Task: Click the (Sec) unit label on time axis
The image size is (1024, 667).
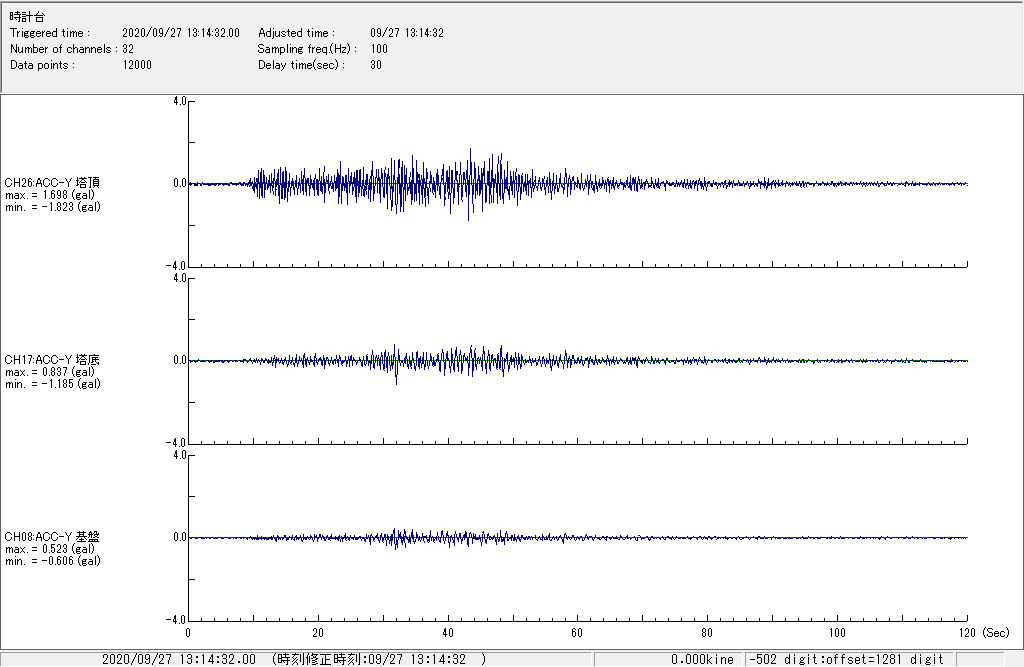Action: [995, 633]
